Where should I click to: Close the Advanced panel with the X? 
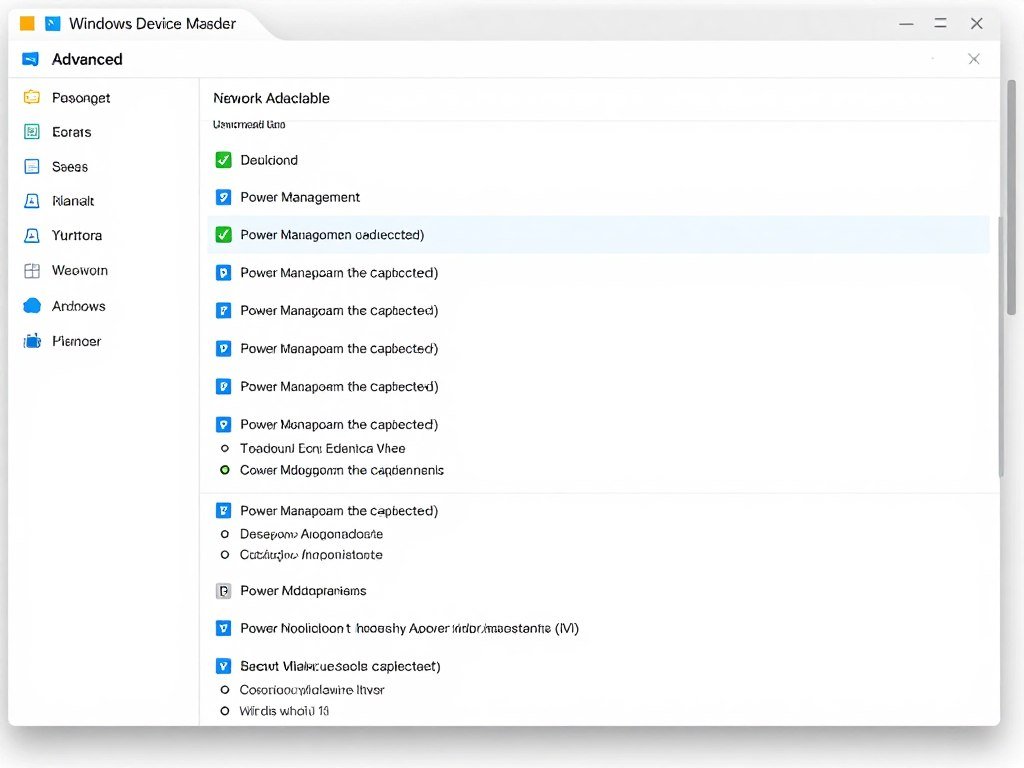[973, 59]
